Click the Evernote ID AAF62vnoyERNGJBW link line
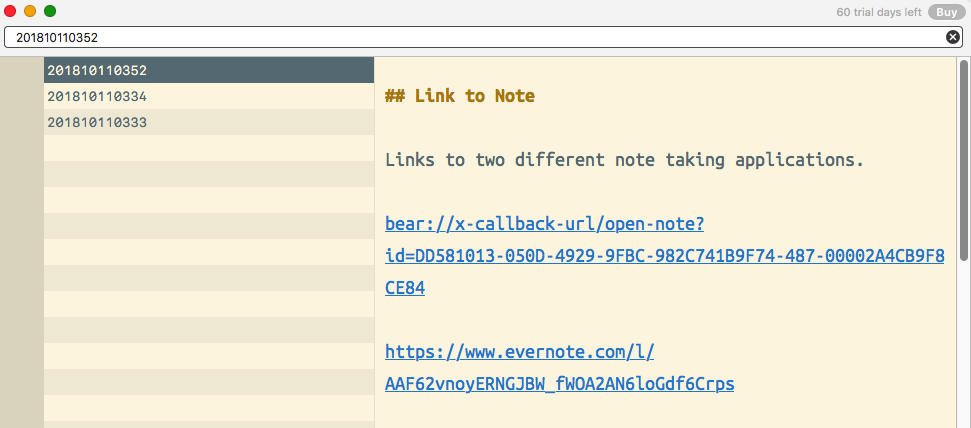 [560, 384]
